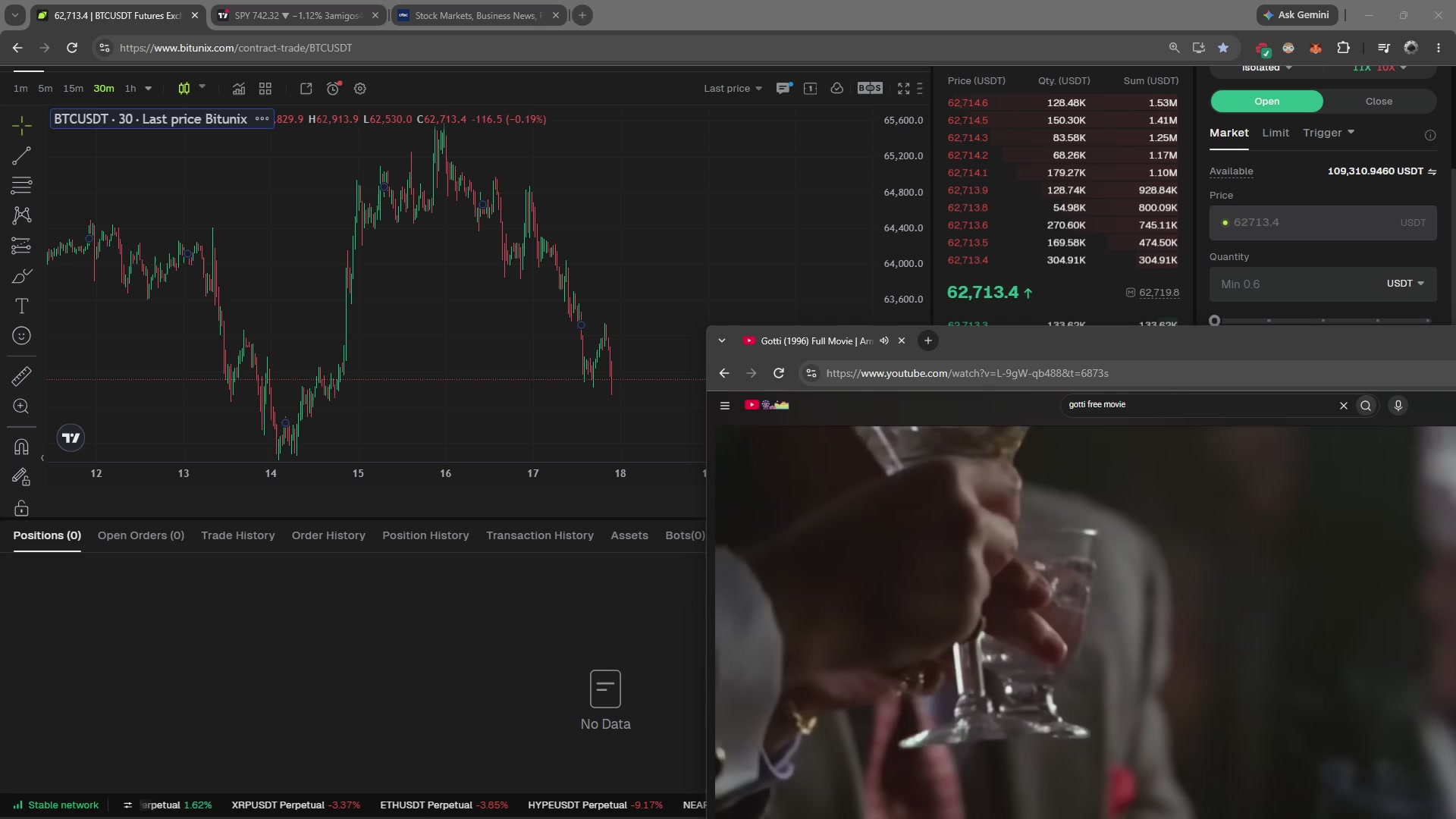Open the long position forecasting tool
Image resolution: width=1456 pixels, height=819 pixels.
tap(21, 246)
